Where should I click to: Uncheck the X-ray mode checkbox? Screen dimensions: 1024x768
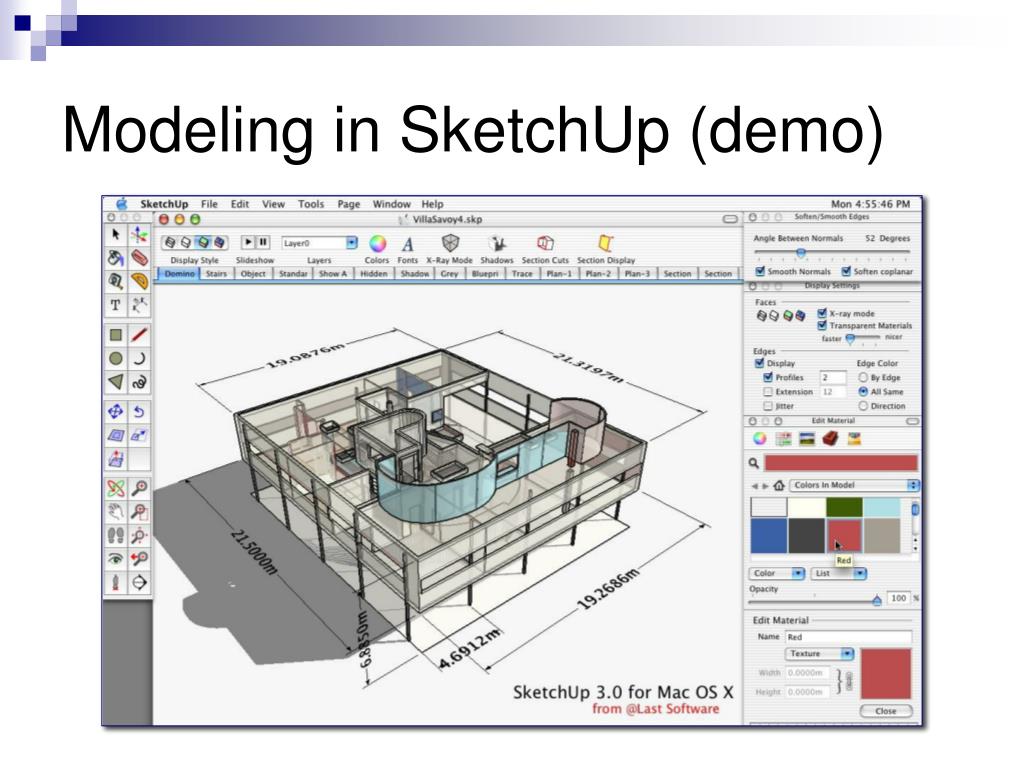tap(822, 313)
